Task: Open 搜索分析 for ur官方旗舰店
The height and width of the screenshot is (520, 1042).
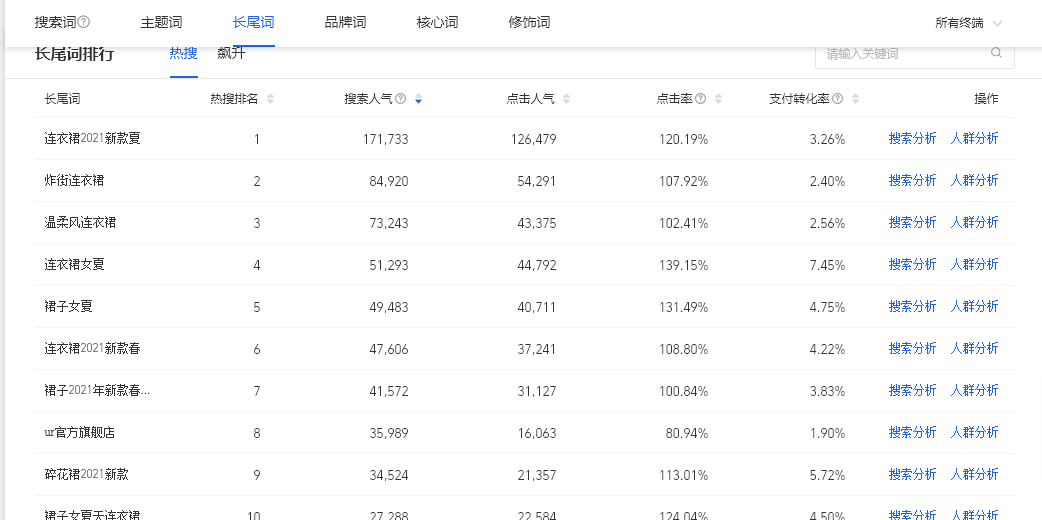Action: click(912, 432)
